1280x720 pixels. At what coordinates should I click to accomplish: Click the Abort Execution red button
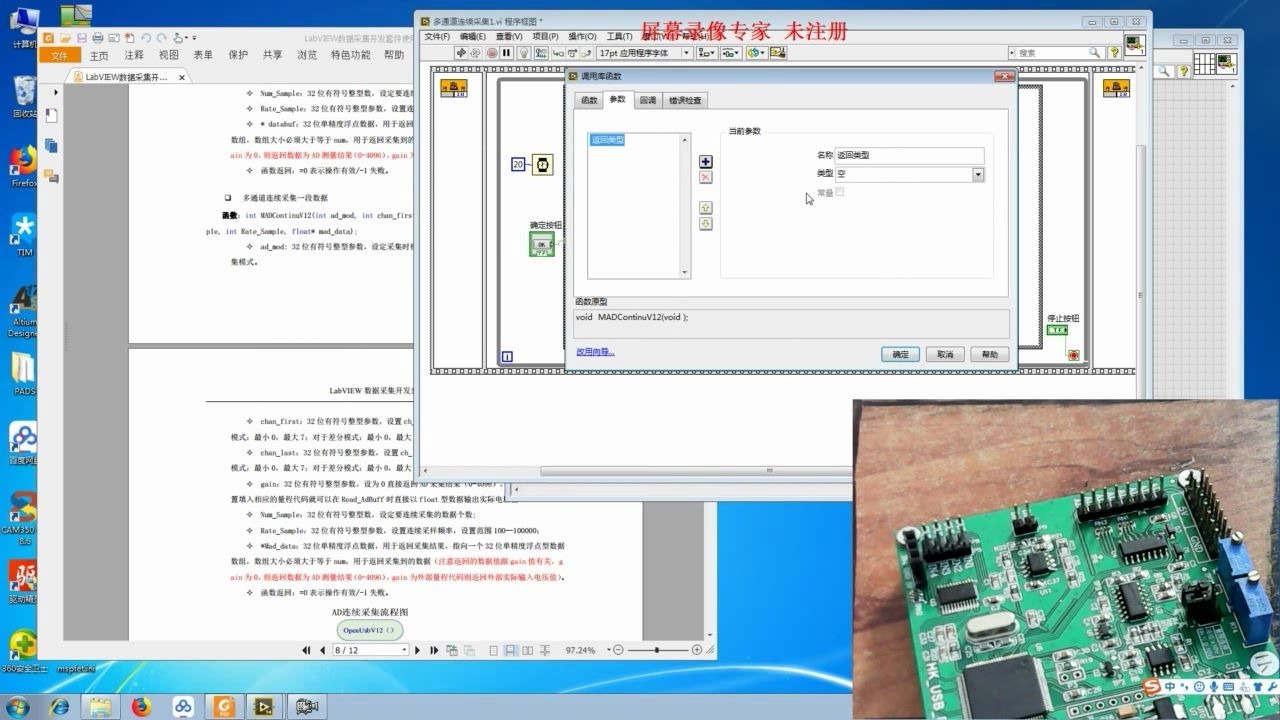(x=492, y=52)
